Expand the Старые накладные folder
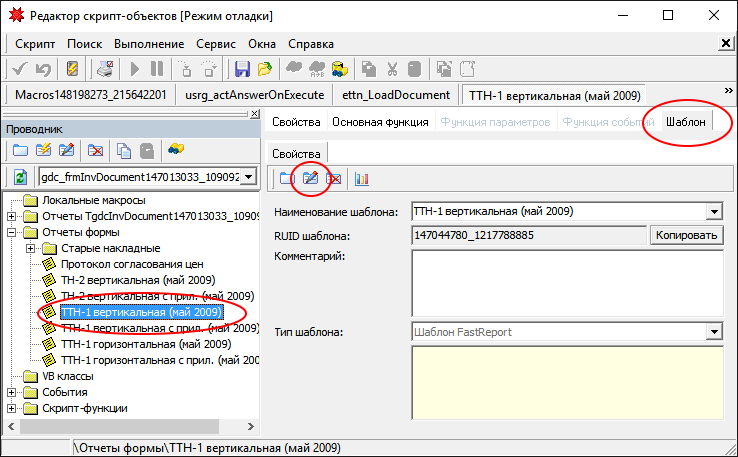This screenshot has height=457, width=738. [31, 248]
